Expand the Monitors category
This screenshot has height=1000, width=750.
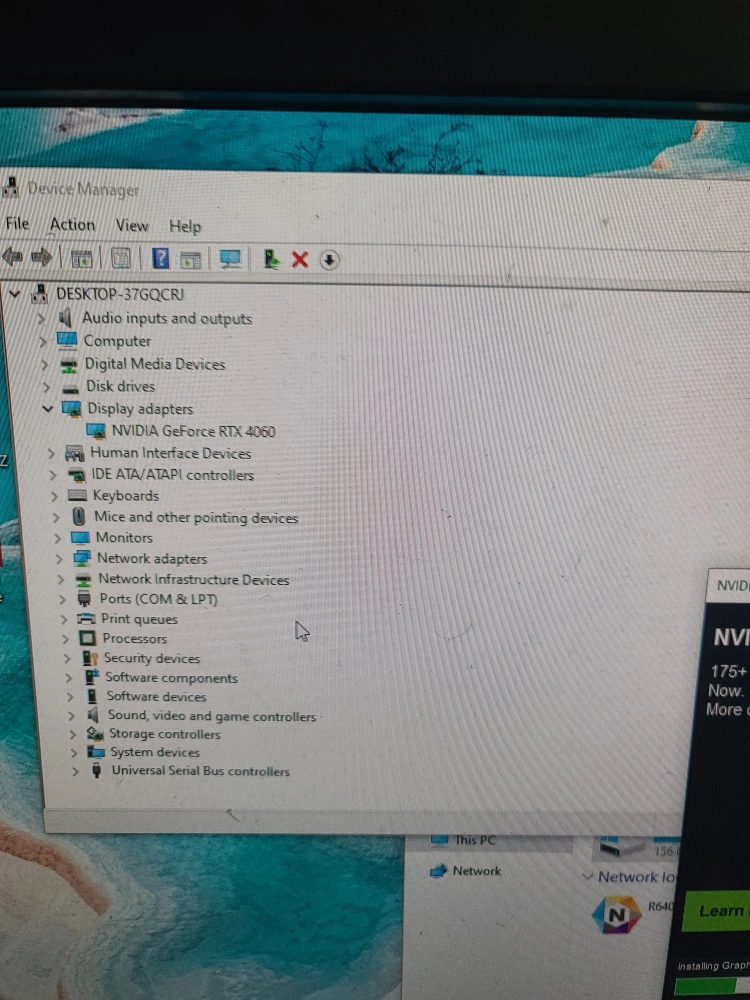(57, 538)
